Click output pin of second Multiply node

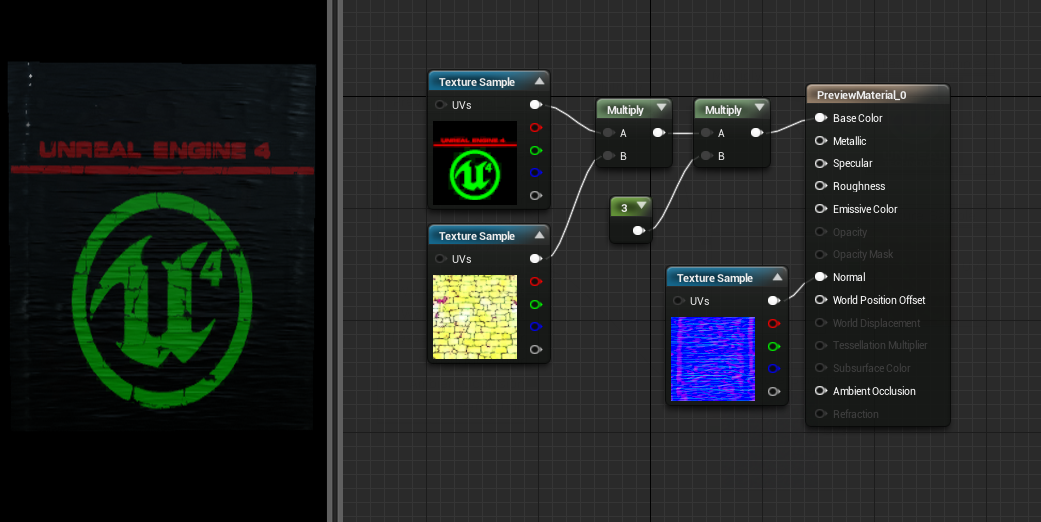pyautogui.click(x=756, y=133)
